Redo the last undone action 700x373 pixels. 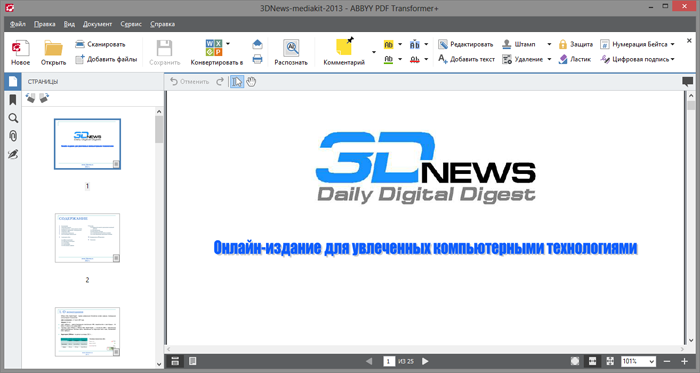tap(220, 82)
